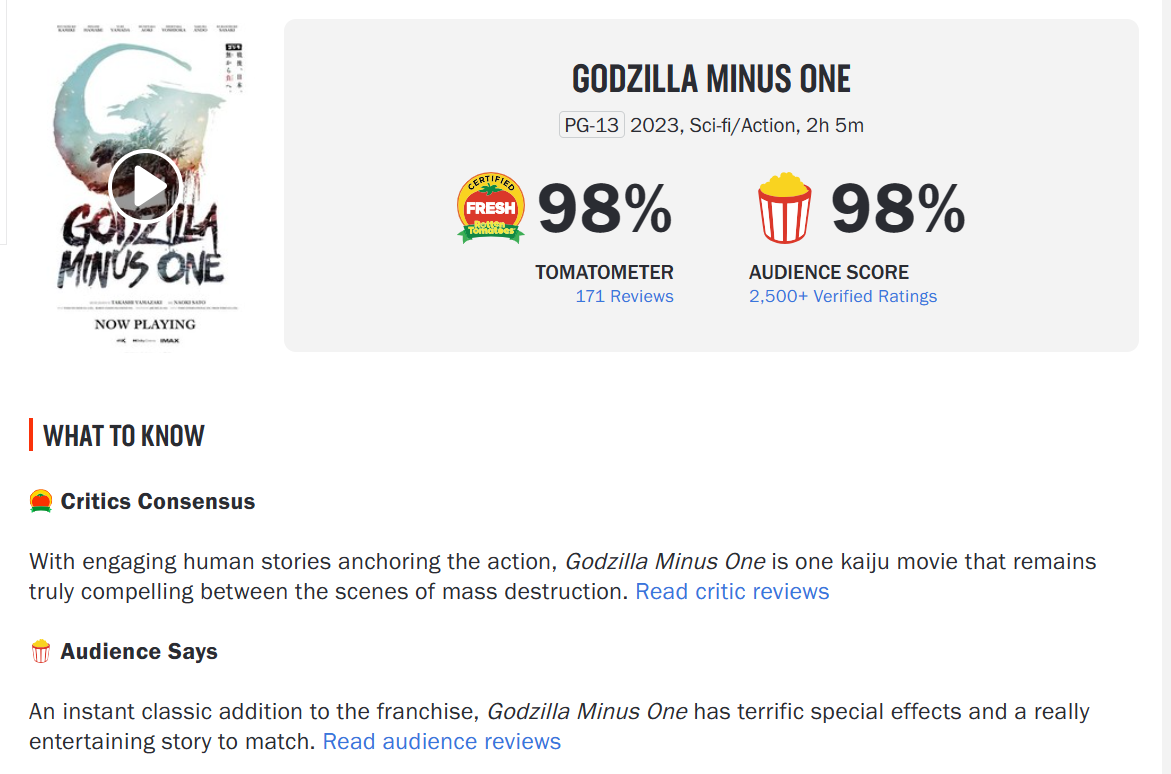Click the NOW PLAYING text on poster

coord(145,324)
